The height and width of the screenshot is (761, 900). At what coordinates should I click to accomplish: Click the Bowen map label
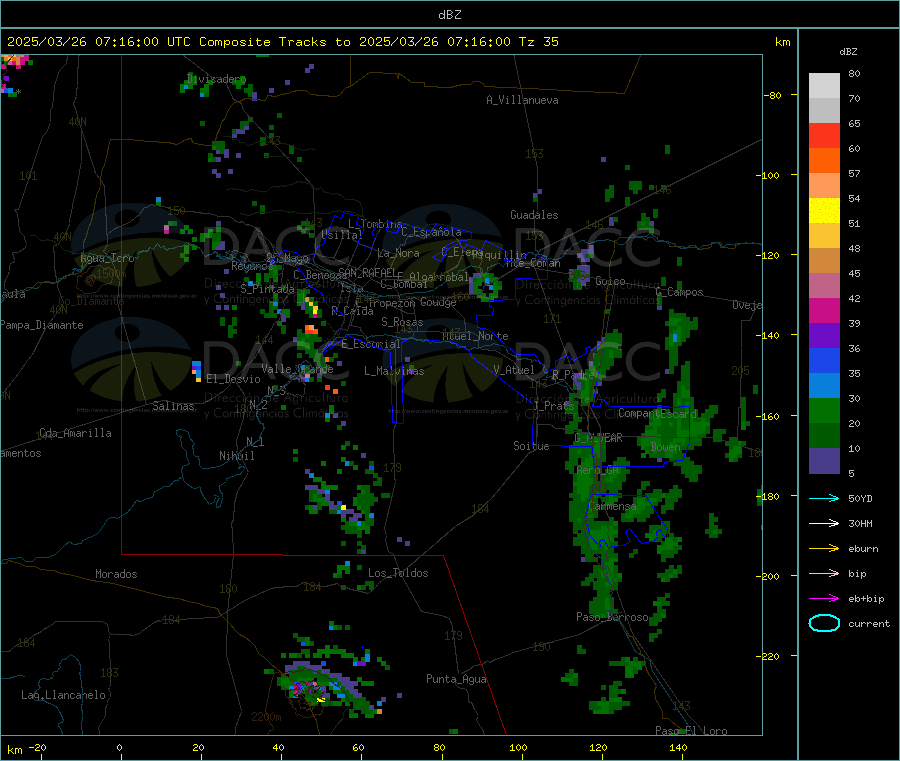click(x=666, y=446)
